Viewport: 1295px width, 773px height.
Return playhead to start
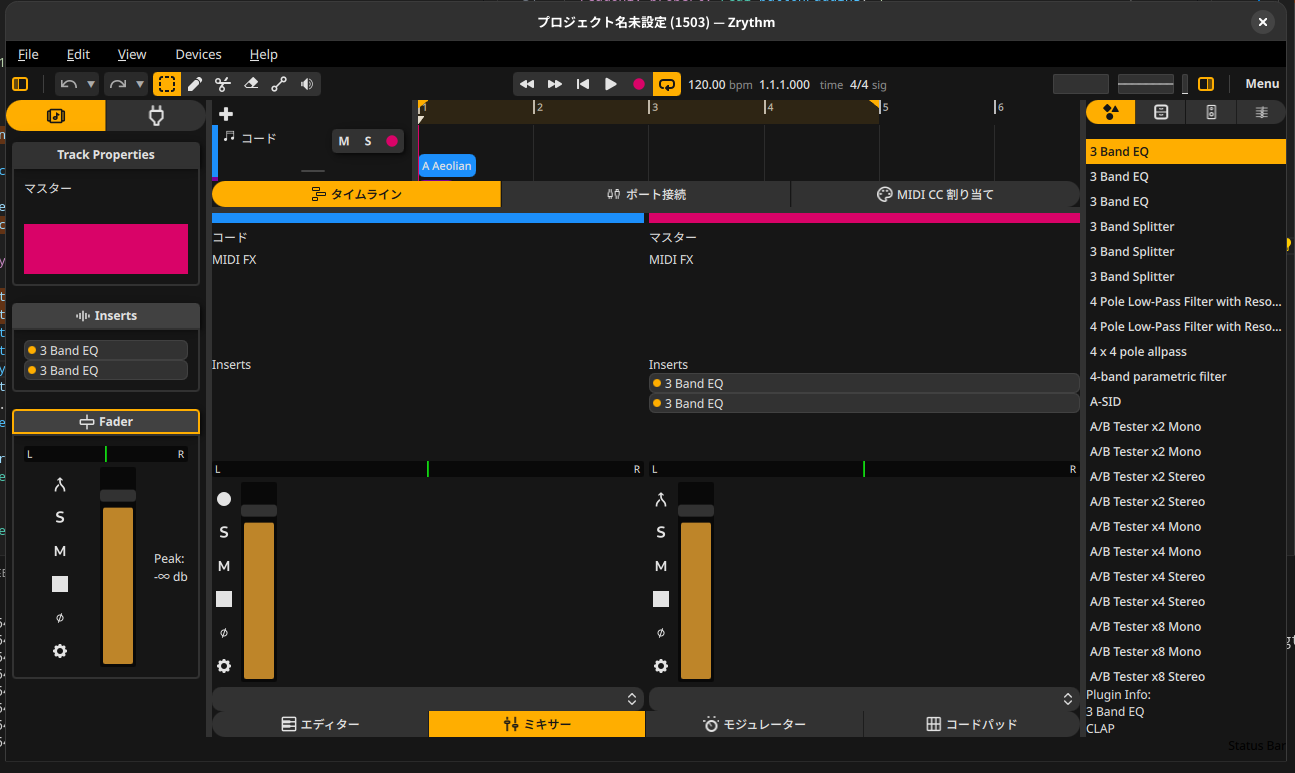point(583,84)
